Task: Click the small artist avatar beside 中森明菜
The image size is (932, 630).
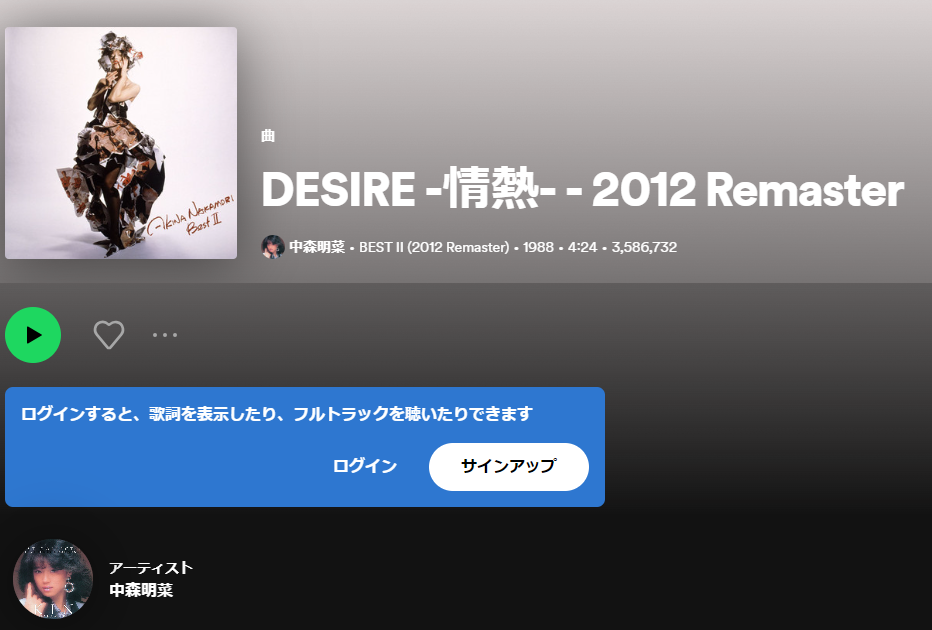Action: click(x=273, y=247)
